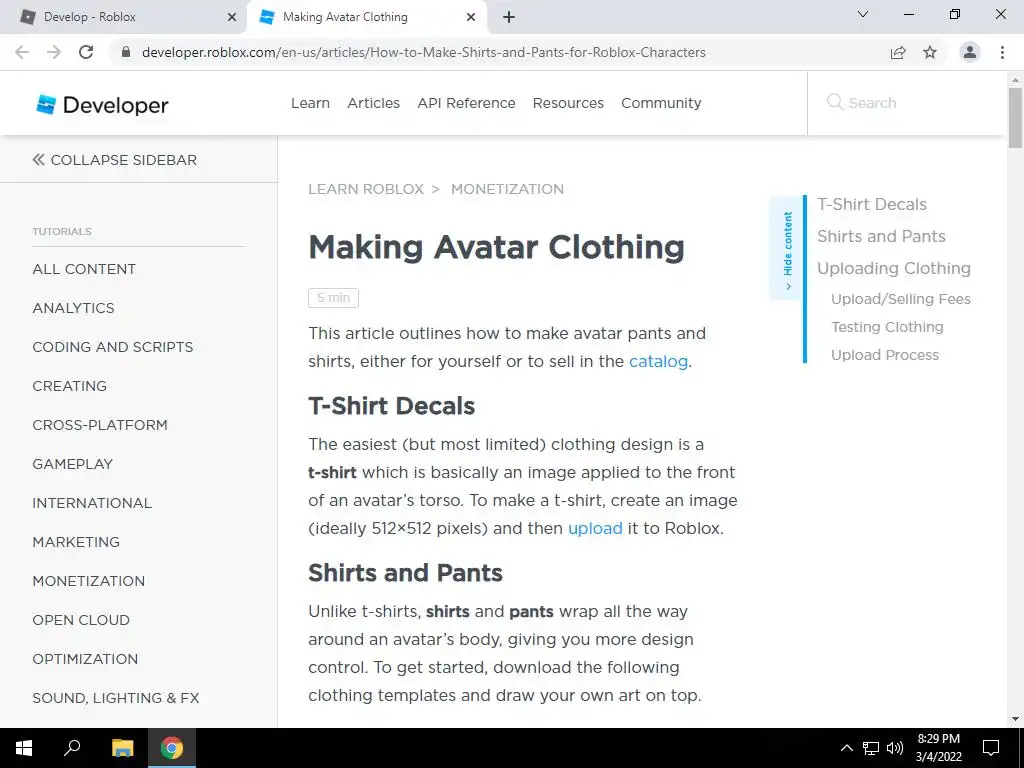
Task: Select the Making Avatar Clothing tab
Action: pyautogui.click(x=366, y=17)
